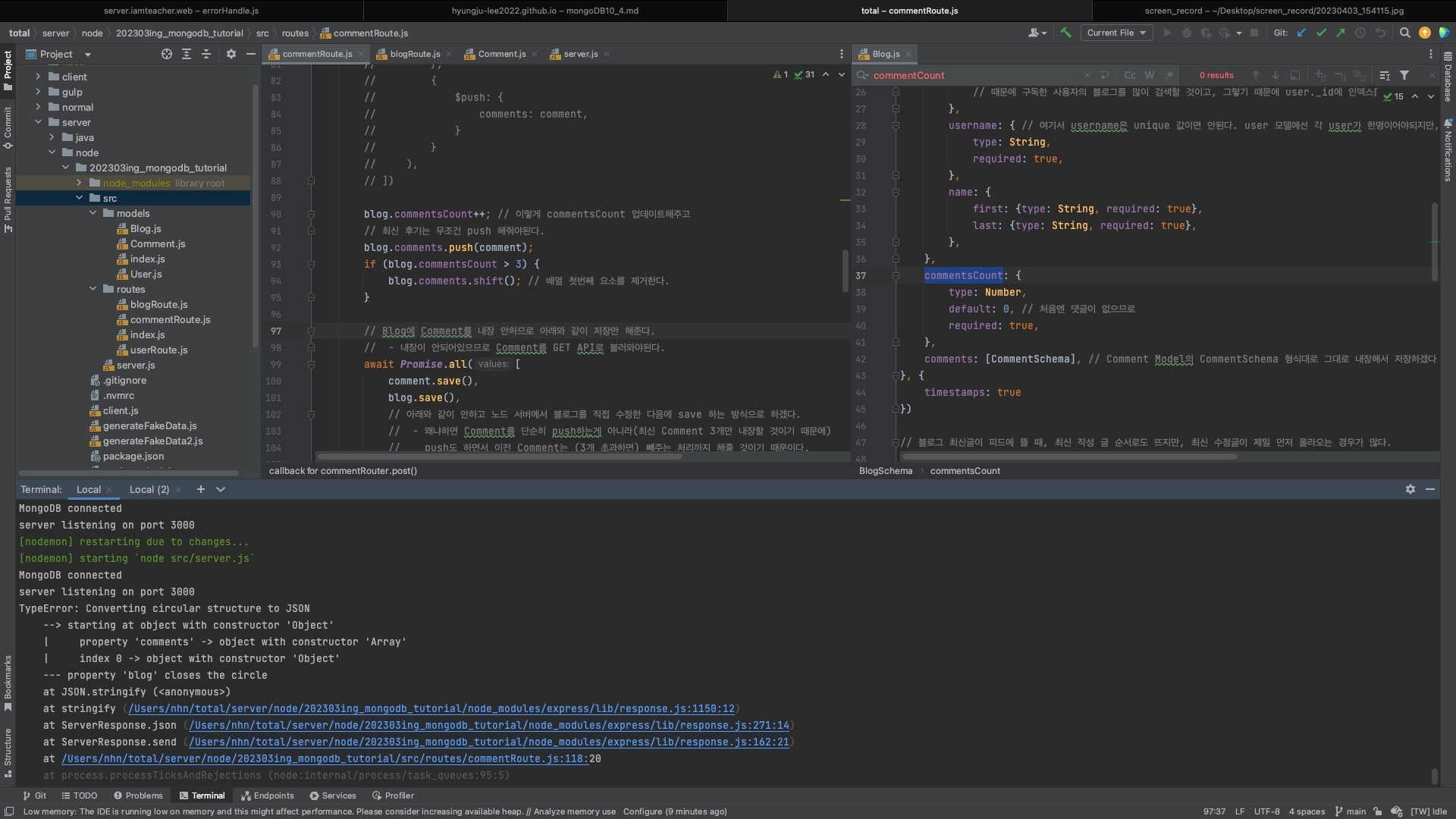The height and width of the screenshot is (819, 1456).
Task: Toggle Regex search option
Action: coord(1169,75)
